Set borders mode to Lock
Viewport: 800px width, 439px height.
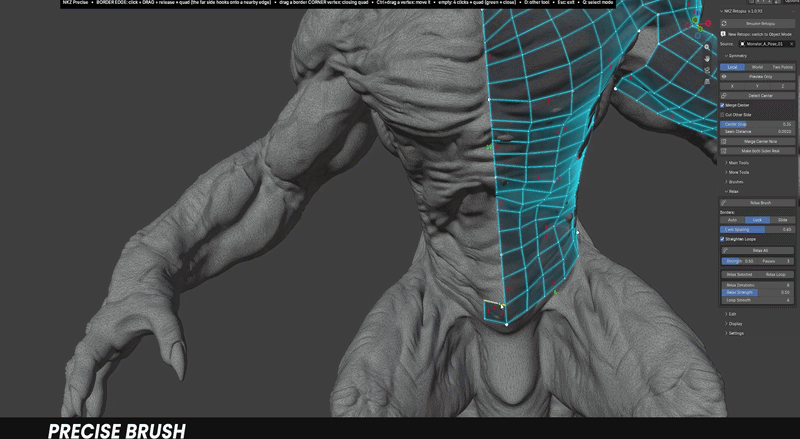[757, 220]
